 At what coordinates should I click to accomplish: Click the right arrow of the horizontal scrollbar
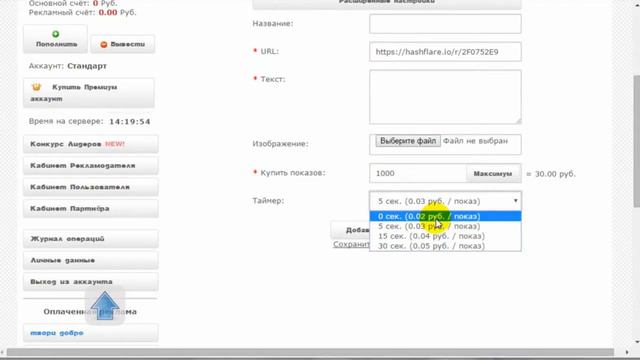627,352
